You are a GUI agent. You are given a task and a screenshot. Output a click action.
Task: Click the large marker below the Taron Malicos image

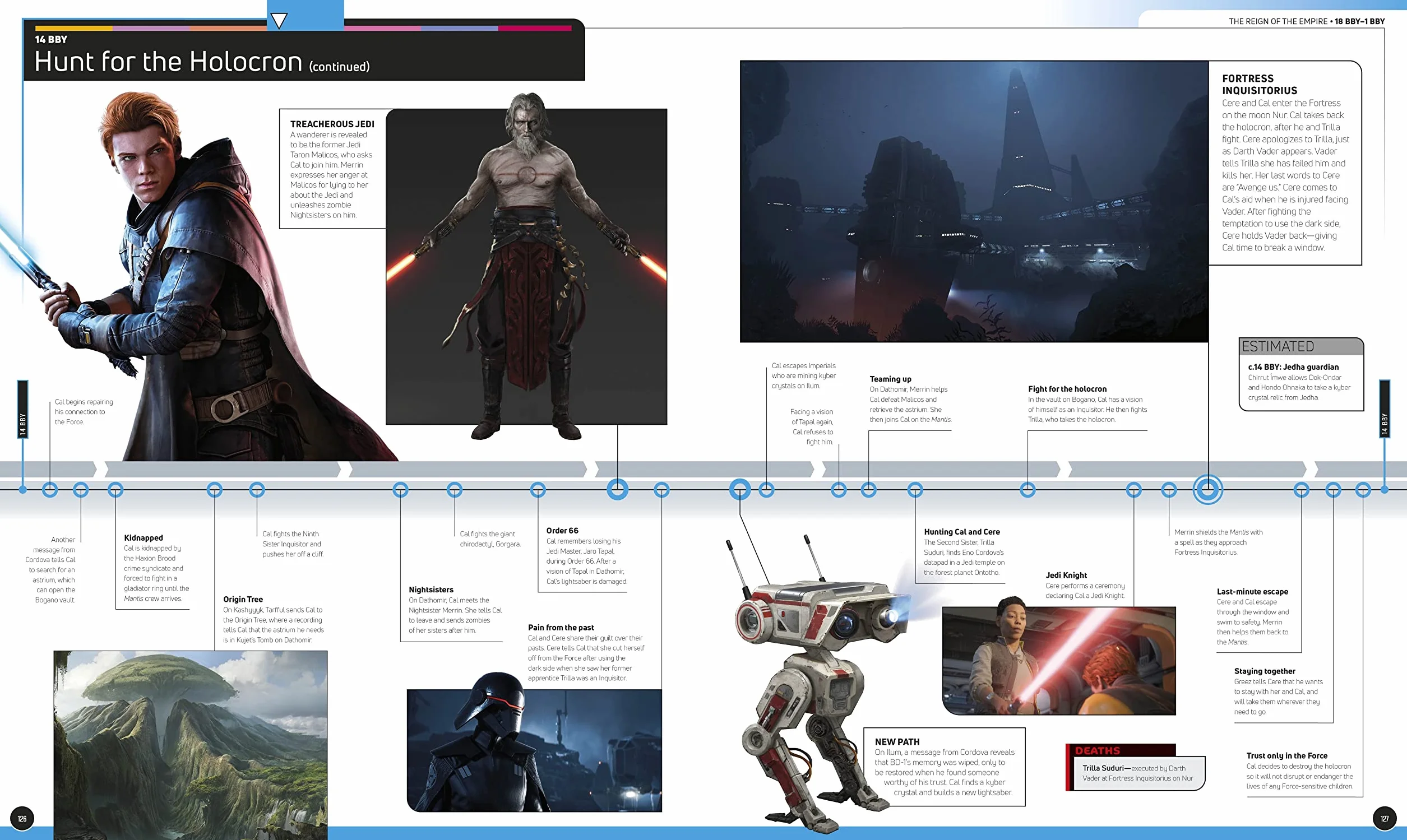[x=618, y=490]
